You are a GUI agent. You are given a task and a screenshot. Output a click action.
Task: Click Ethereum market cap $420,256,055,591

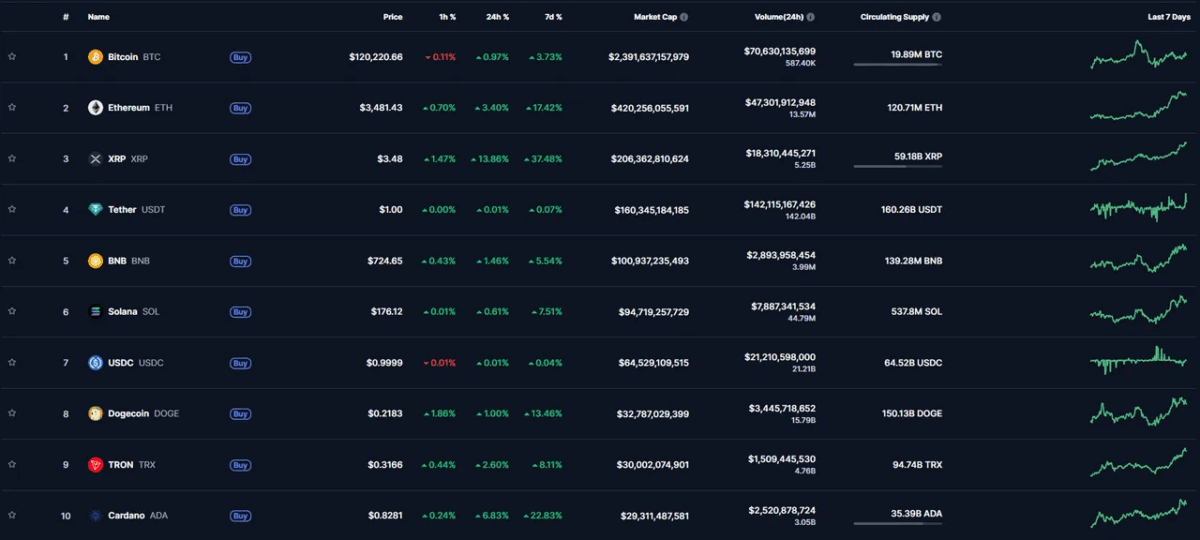[650, 108]
